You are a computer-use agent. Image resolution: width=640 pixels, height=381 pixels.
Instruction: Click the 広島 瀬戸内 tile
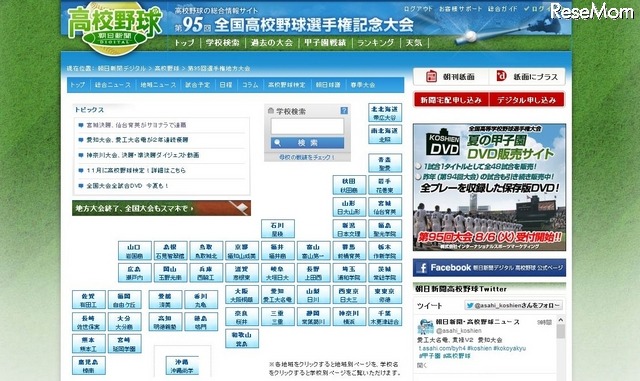click(135, 273)
